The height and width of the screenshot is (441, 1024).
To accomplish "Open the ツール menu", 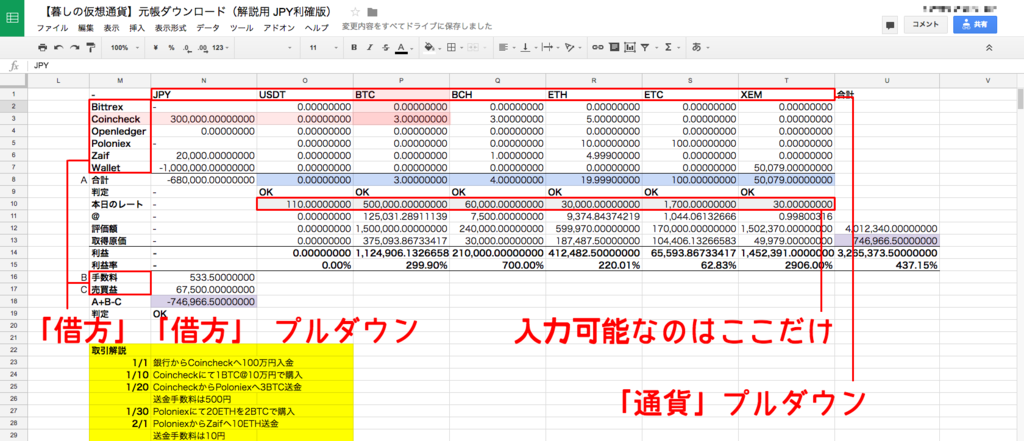I will click(x=242, y=28).
